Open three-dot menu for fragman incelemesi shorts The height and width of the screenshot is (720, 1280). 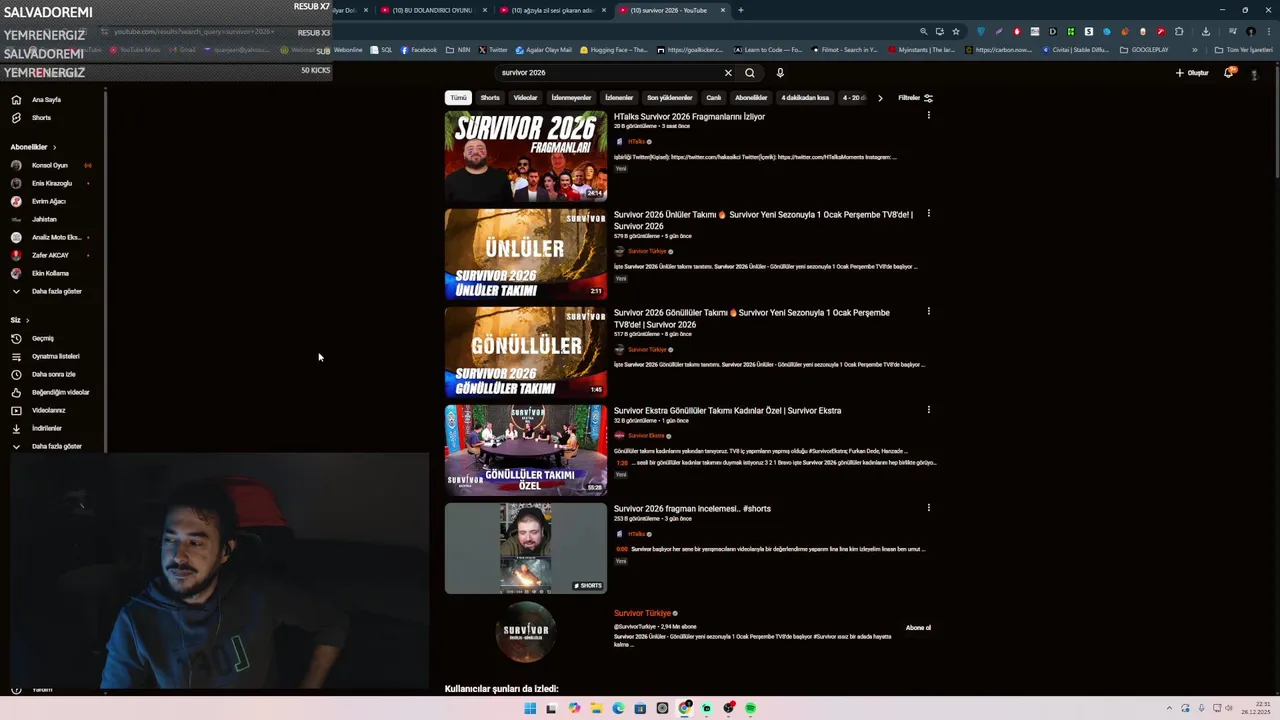928,507
